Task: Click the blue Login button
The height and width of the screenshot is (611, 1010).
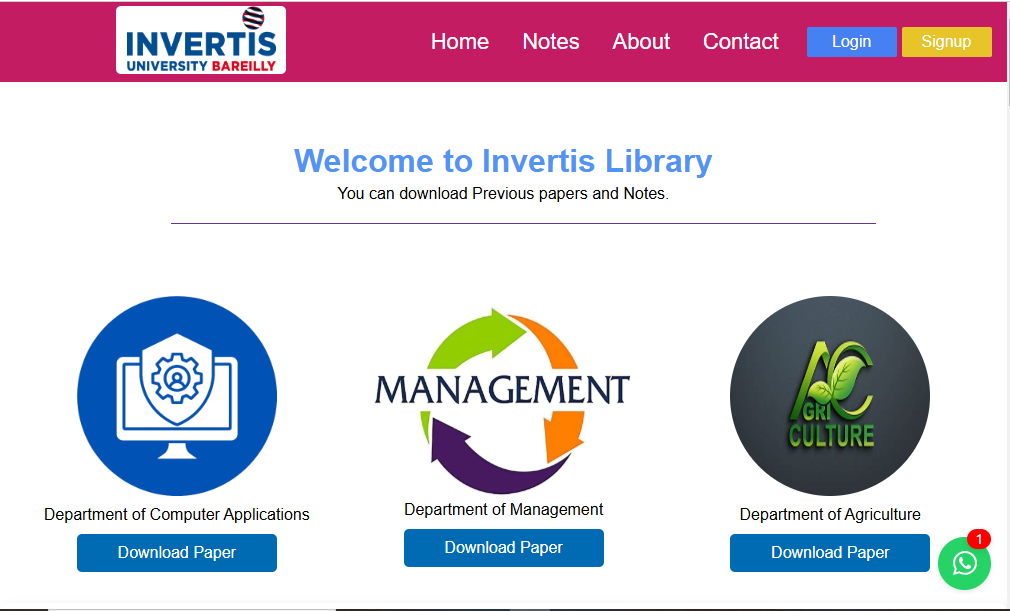Action: (851, 42)
